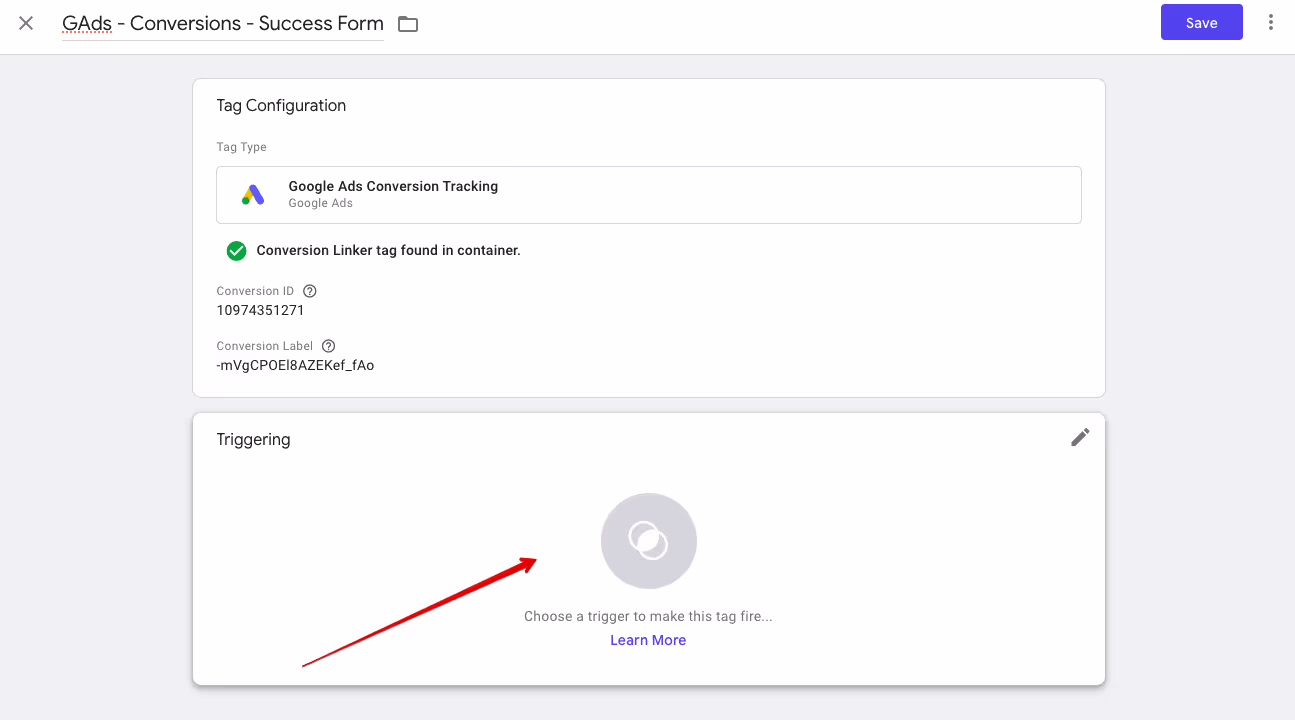Click the green Conversion Linker checkmark icon
The width and height of the screenshot is (1295, 720).
[236, 251]
